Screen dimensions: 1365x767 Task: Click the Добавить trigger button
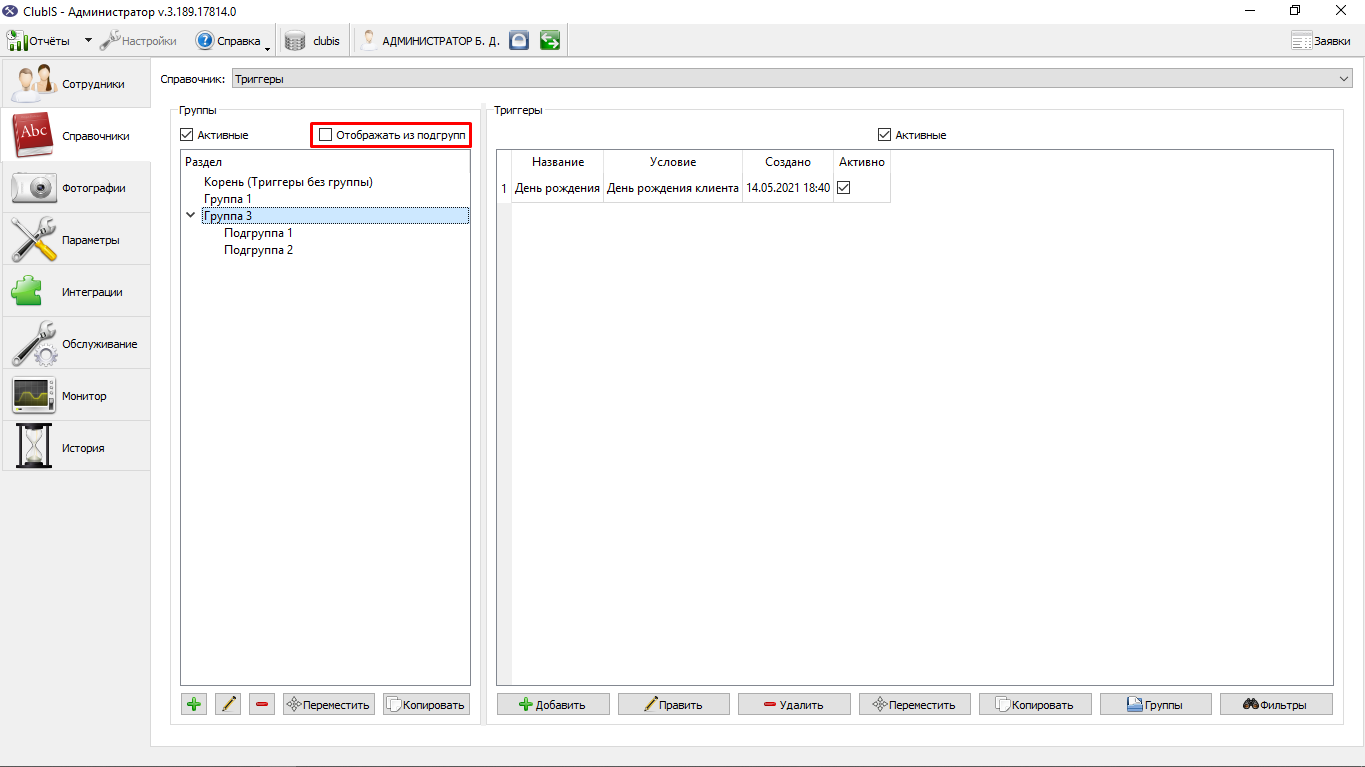pos(553,704)
